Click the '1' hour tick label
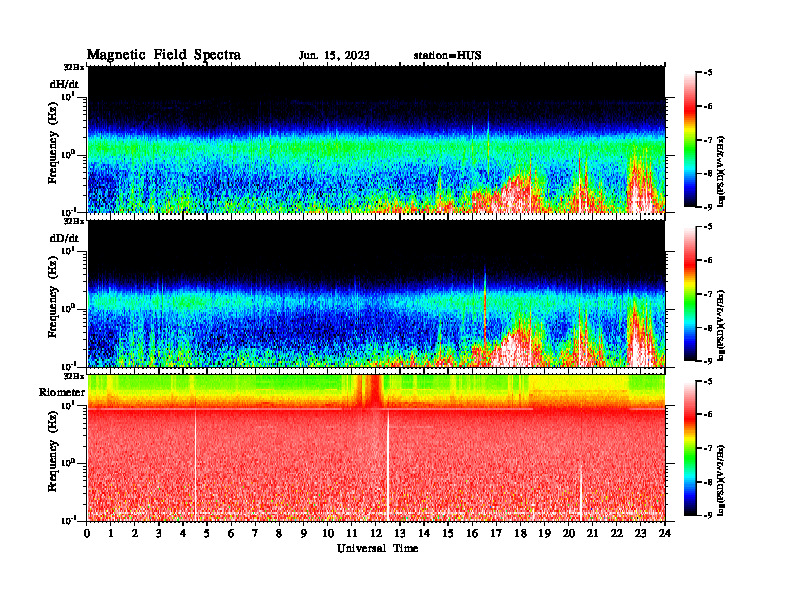Viewport: 792px width, 612px height. 111,533
